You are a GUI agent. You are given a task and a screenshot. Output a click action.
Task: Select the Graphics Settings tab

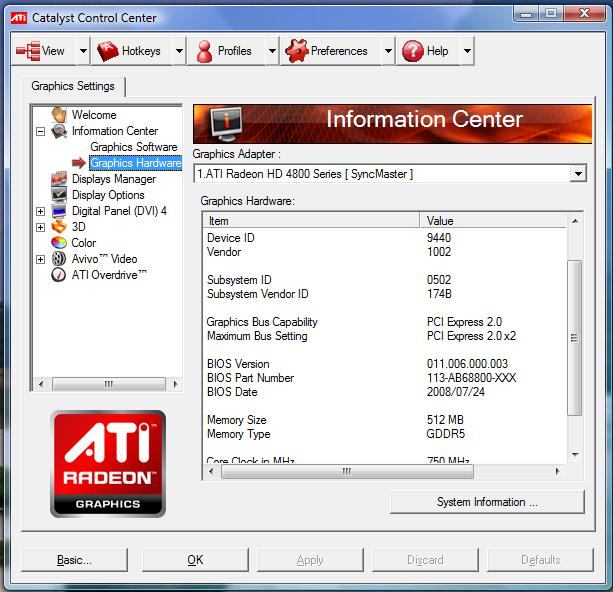pos(73,86)
